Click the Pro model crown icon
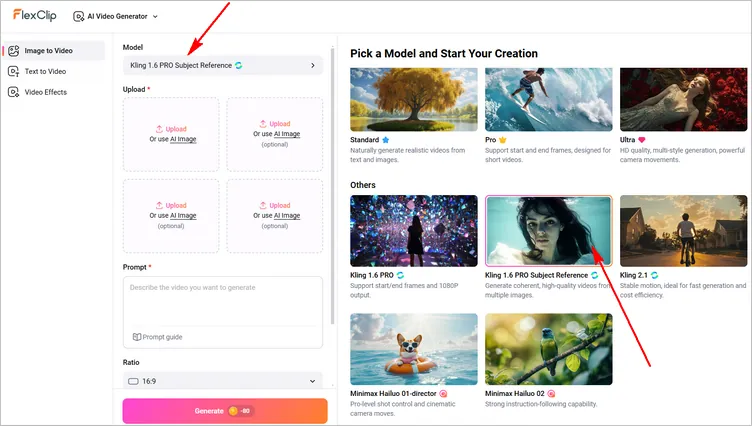Screen dimensions: 752x426 pos(503,140)
